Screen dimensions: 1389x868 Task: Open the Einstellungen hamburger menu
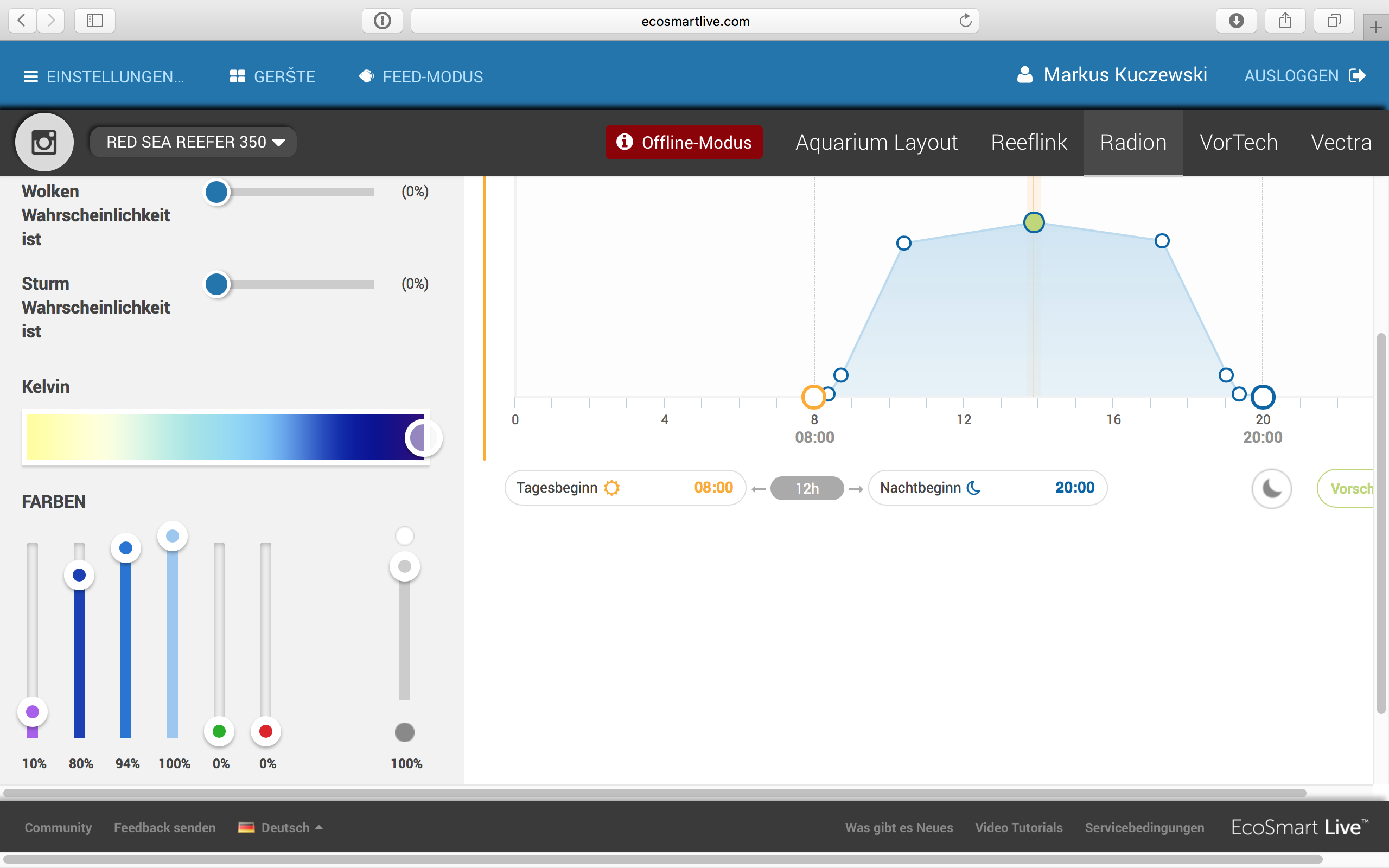coord(30,76)
